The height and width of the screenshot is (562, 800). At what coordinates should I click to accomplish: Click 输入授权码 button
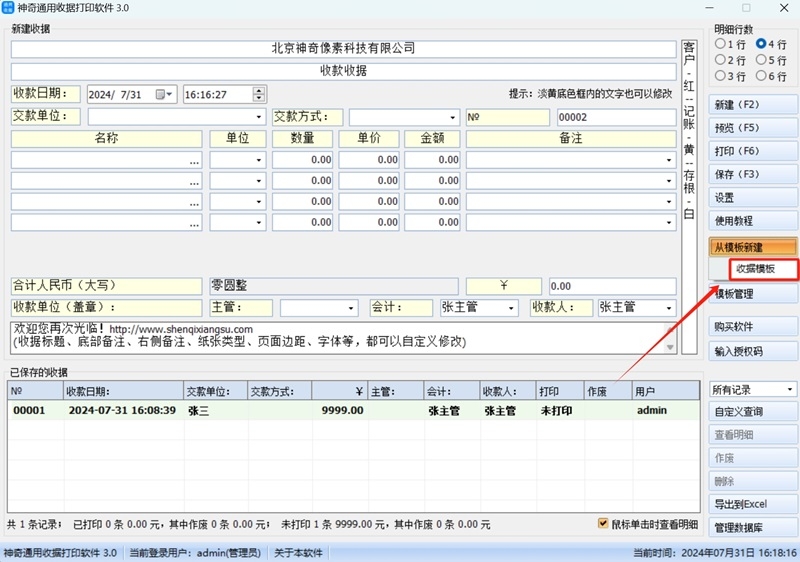click(753, 351)
